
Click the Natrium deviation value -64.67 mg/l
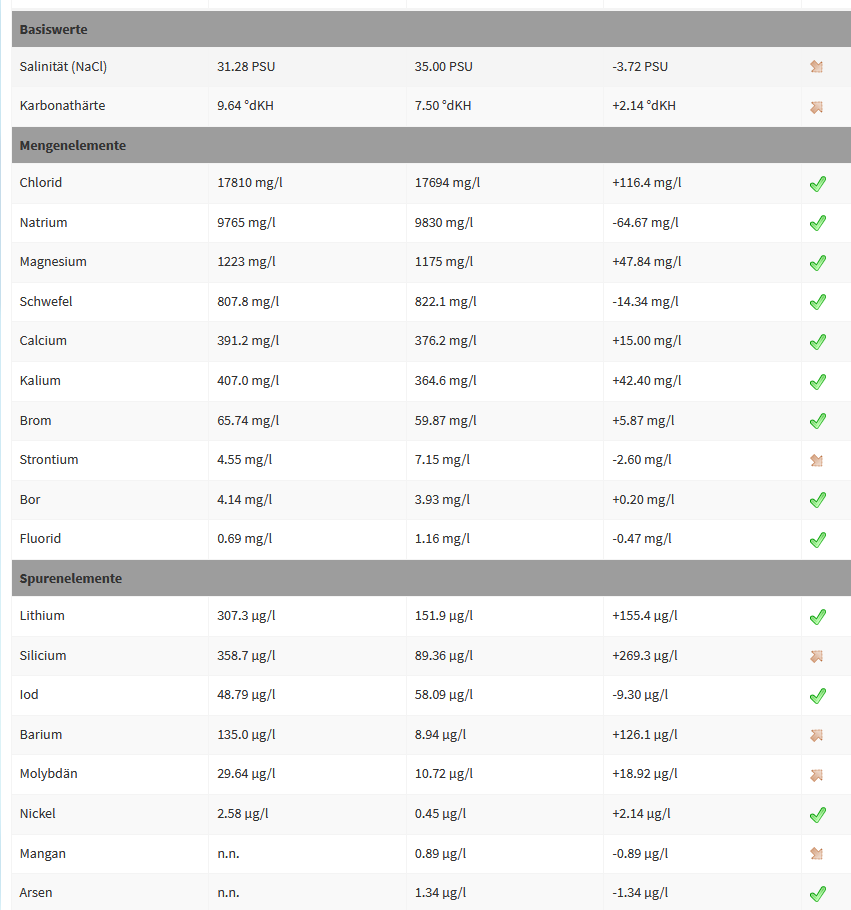(x=645, y=223)
